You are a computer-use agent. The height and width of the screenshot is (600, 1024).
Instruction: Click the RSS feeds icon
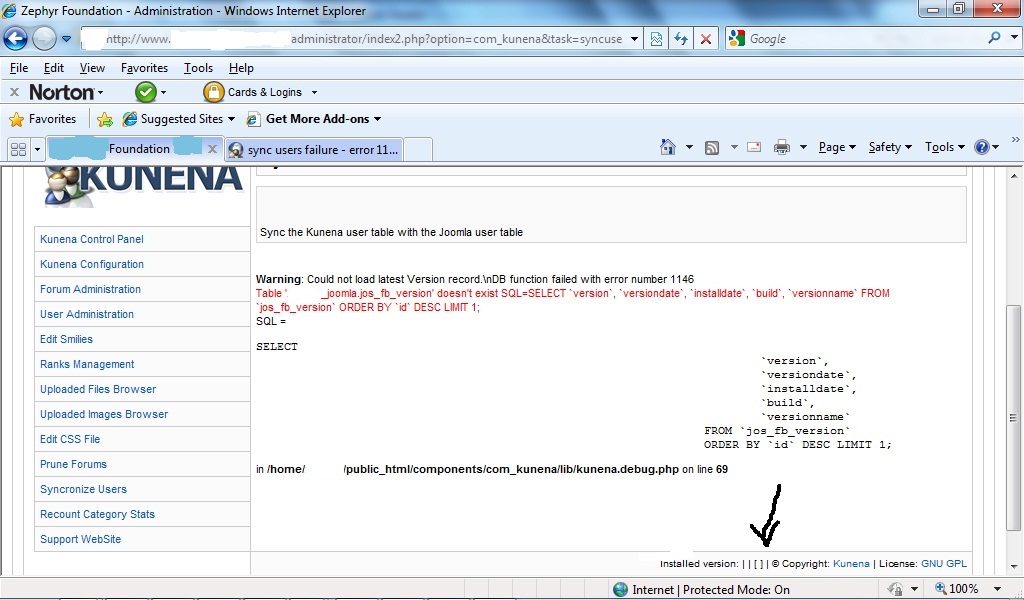point(712,148)
